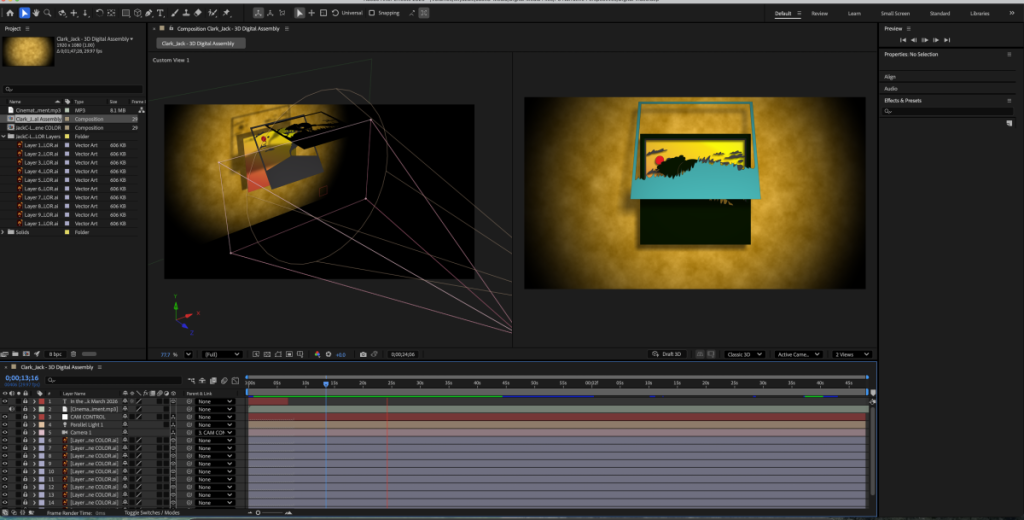Open layer 1 parent None dropdown
The width and height of the screenshot is (1024, 520).
[x=215, y=401]
